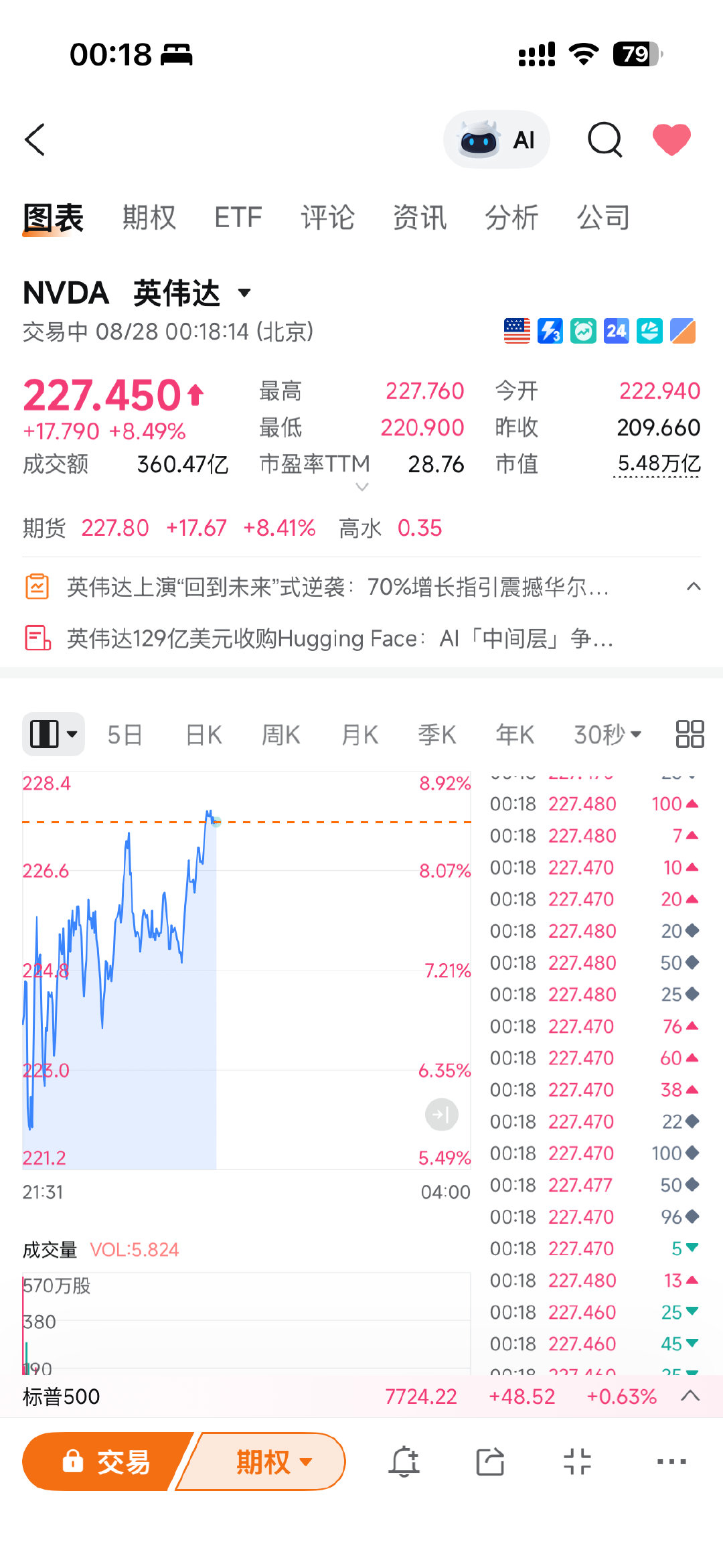Switch to the ETF tab
This screenshot has width=723, height=1568.
[x=238, y=218]
